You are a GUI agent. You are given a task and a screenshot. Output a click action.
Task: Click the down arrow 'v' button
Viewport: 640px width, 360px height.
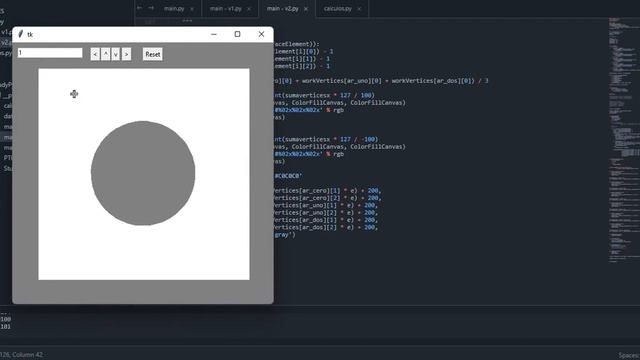click(x=116, y=54)
